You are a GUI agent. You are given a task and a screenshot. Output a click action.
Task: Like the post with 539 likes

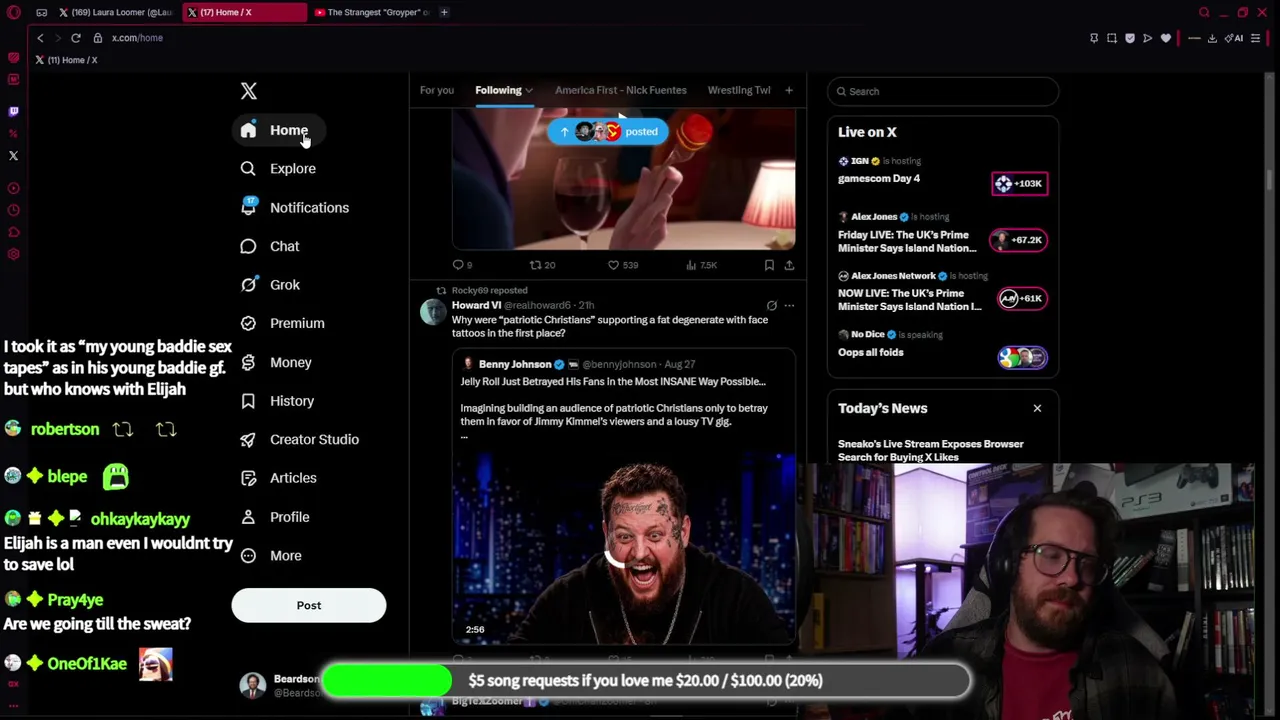(623, 265)
